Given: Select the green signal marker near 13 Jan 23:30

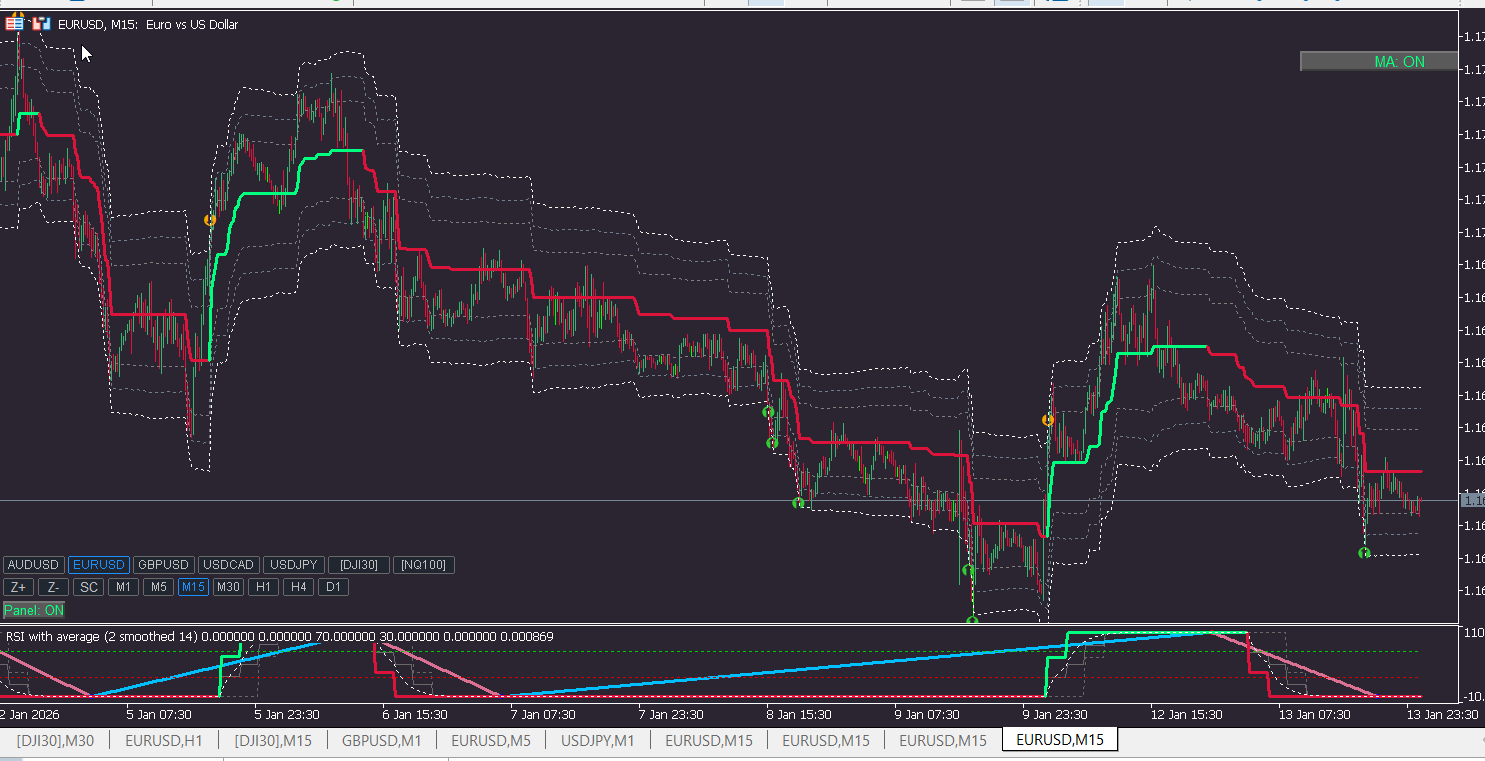Looking at the screenshot, I should click(x=1364, y=552).
